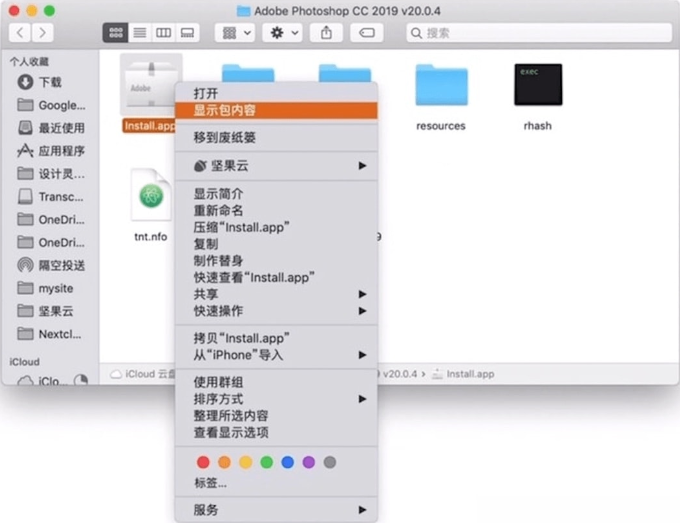The height and width of the screenshot is (523, 680).
Task: Select the rhash exec file
Action: [x=538, y=85]
